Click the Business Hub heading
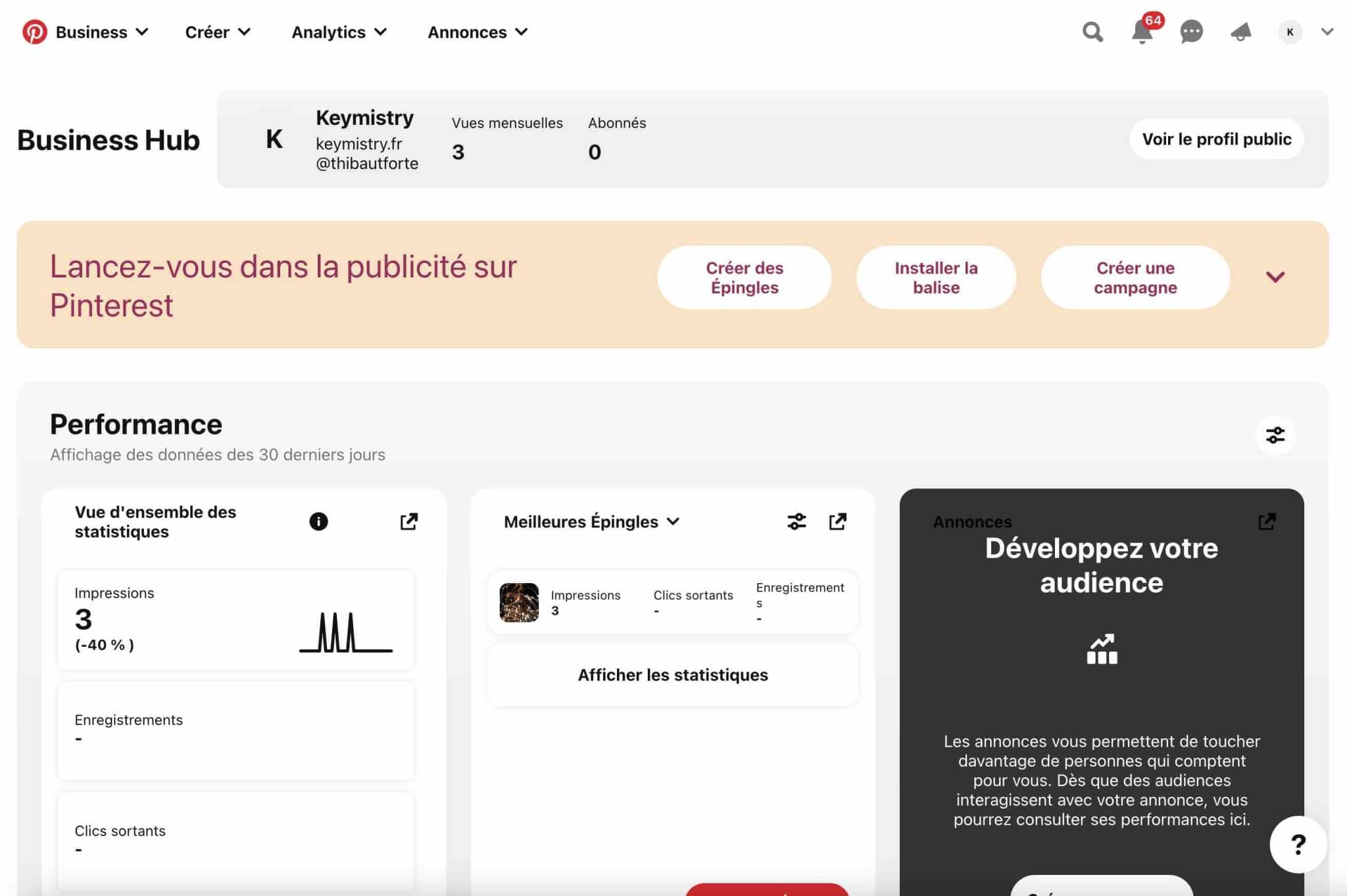The width and height of the screenshot is (1347, 896). 108,140
